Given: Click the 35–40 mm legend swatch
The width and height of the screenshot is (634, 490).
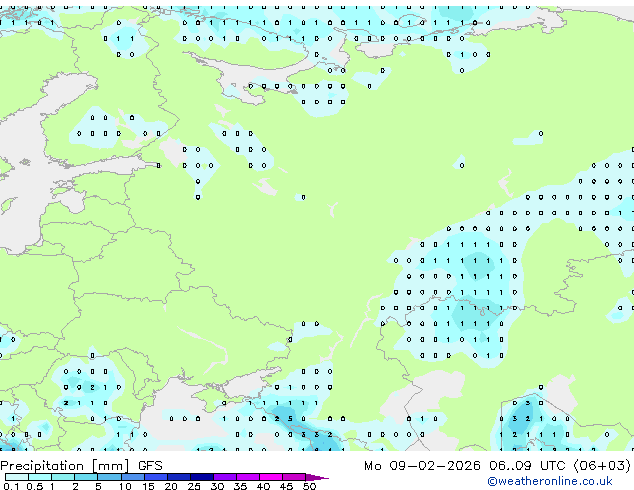Looking at the screenshot, I should (248, 477).
